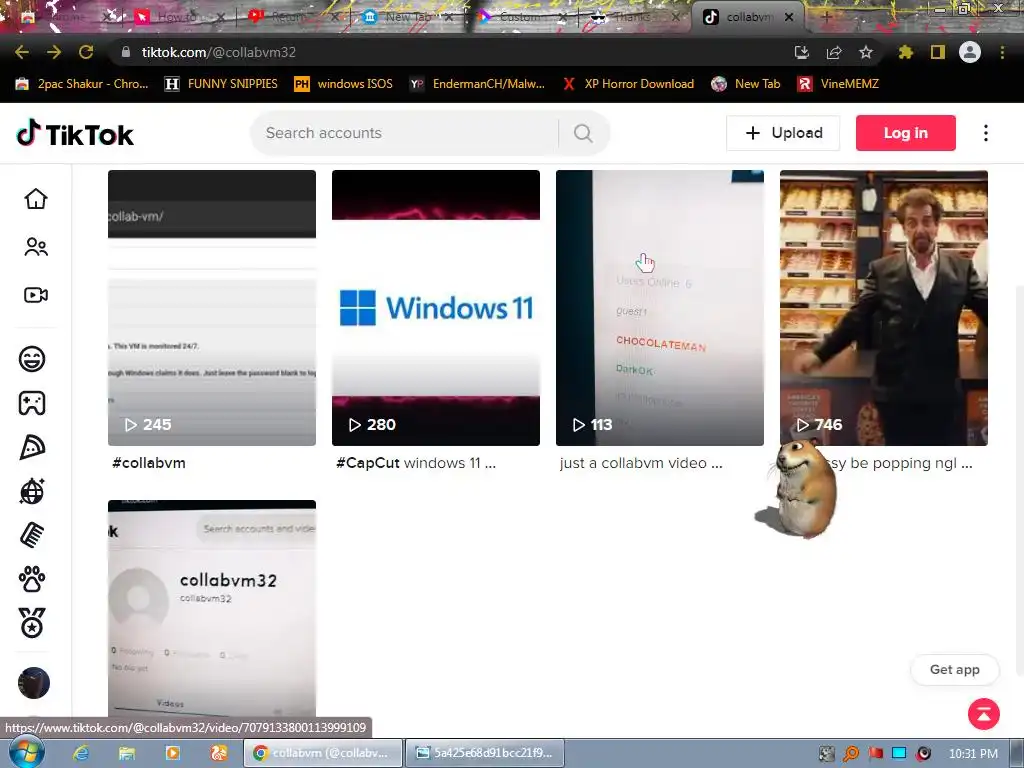Bookmark this page with star icon
Screen dimensions: 1024x768
click(x=866, y=52)
